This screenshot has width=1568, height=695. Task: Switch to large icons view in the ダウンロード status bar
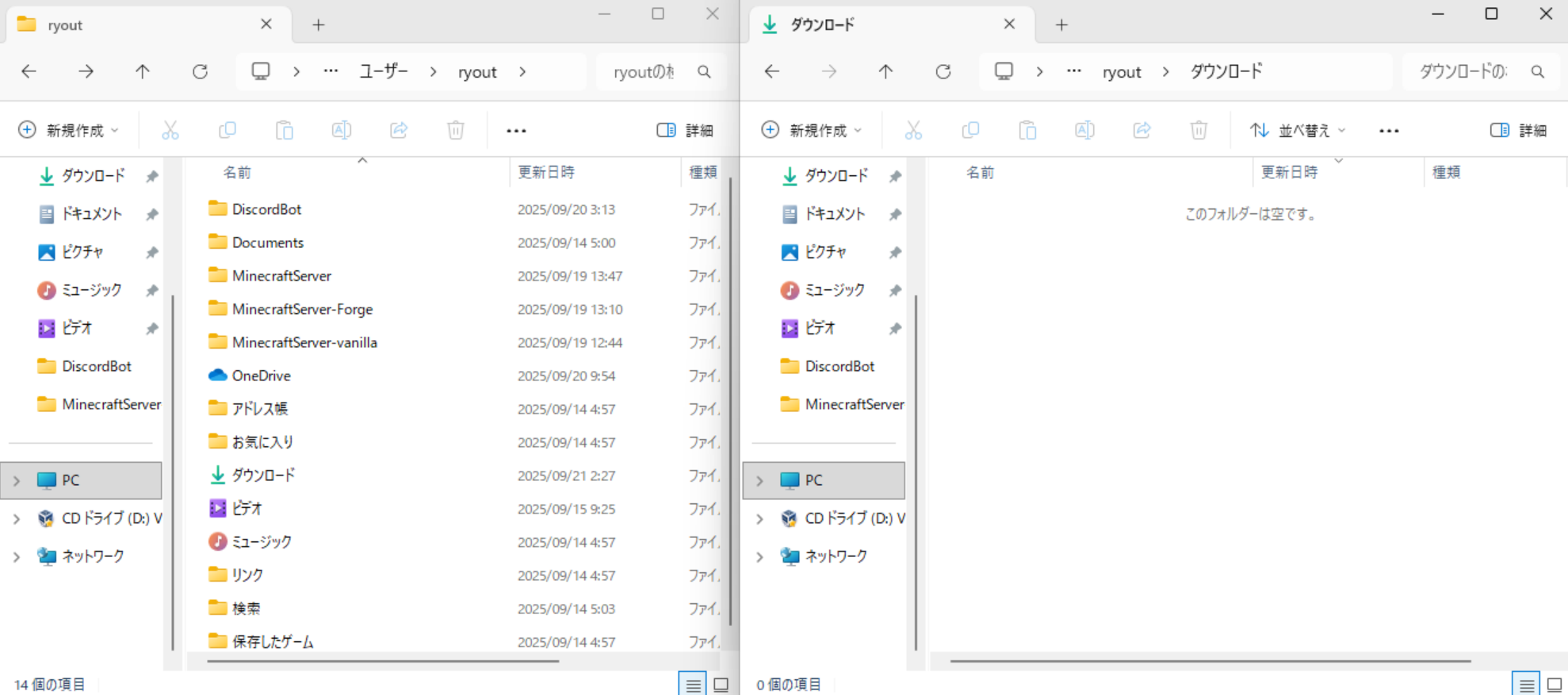click(x=1554, y=685)
